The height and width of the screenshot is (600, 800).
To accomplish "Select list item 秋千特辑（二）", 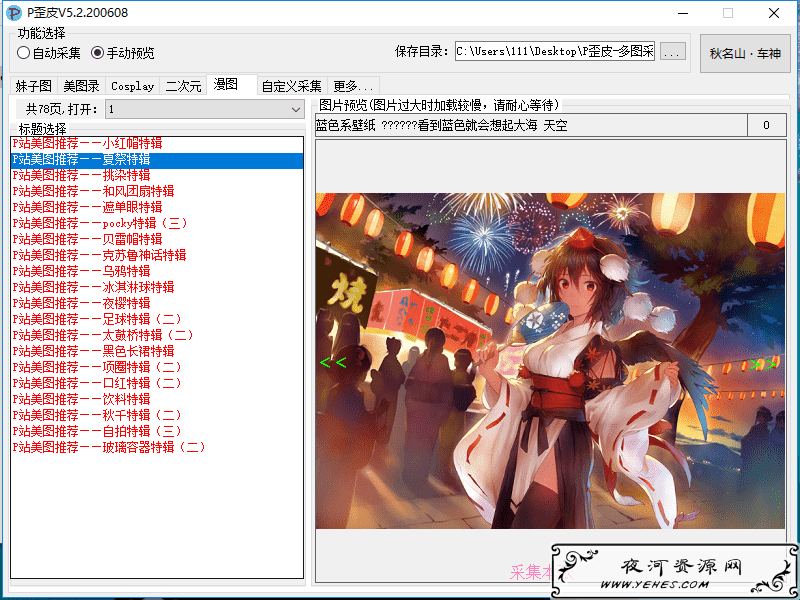I will coord(157,415).
